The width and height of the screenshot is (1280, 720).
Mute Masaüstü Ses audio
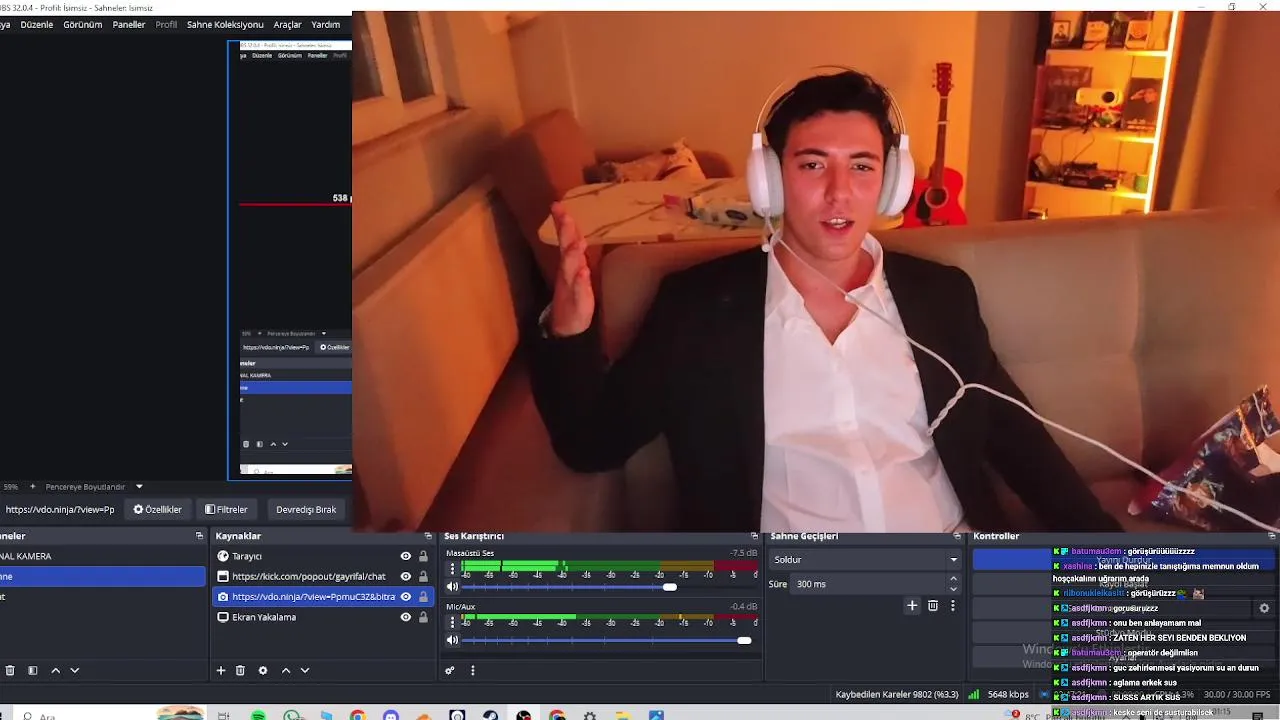click(x=452, y=587)
